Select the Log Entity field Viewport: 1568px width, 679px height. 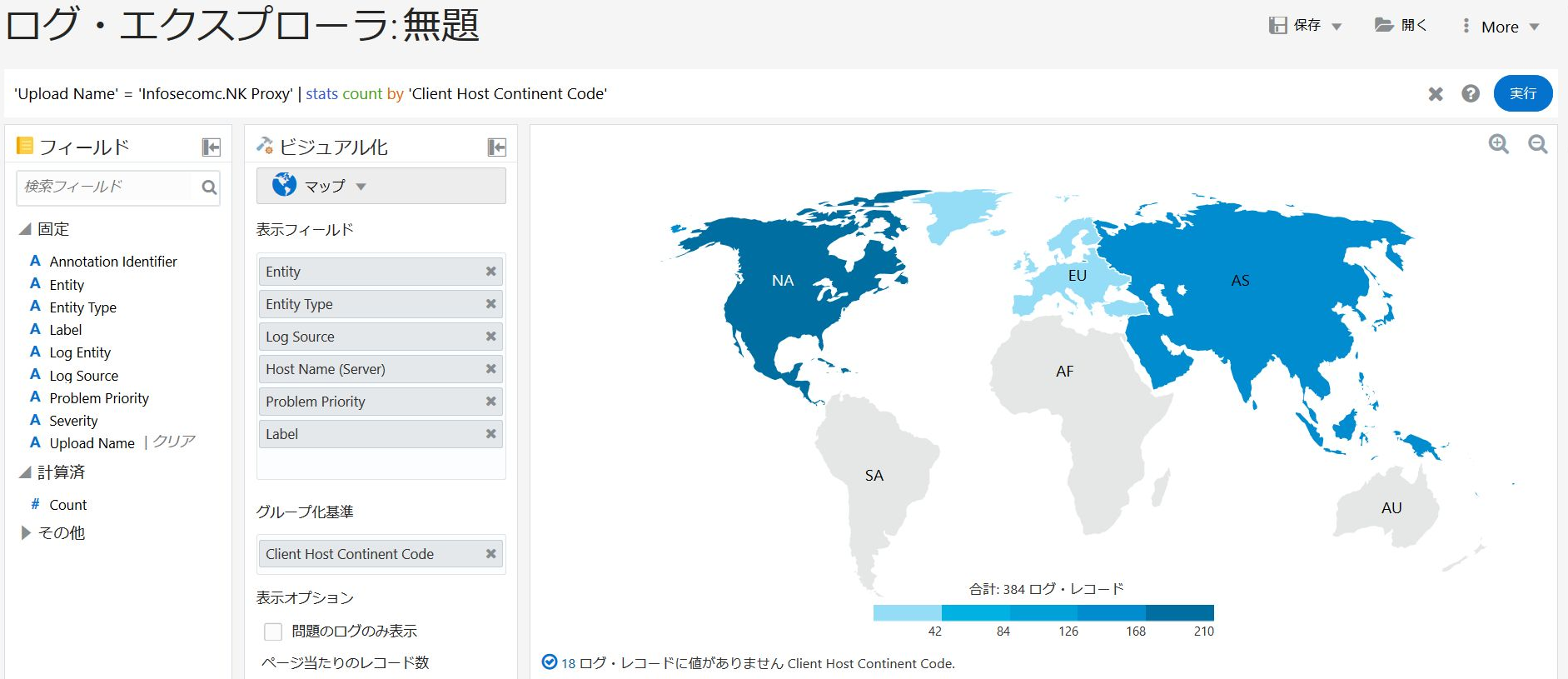[80, 352]
